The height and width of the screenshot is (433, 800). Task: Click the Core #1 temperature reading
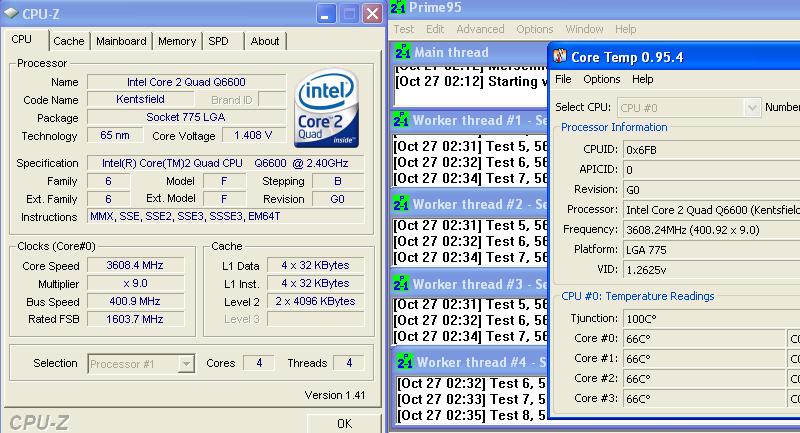704,359
